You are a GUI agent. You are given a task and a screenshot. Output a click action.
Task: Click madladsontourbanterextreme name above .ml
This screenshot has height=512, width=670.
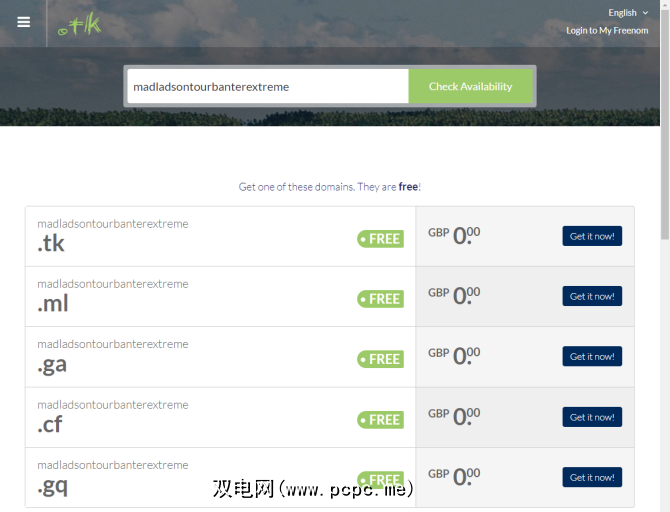(x=113, y=284)
